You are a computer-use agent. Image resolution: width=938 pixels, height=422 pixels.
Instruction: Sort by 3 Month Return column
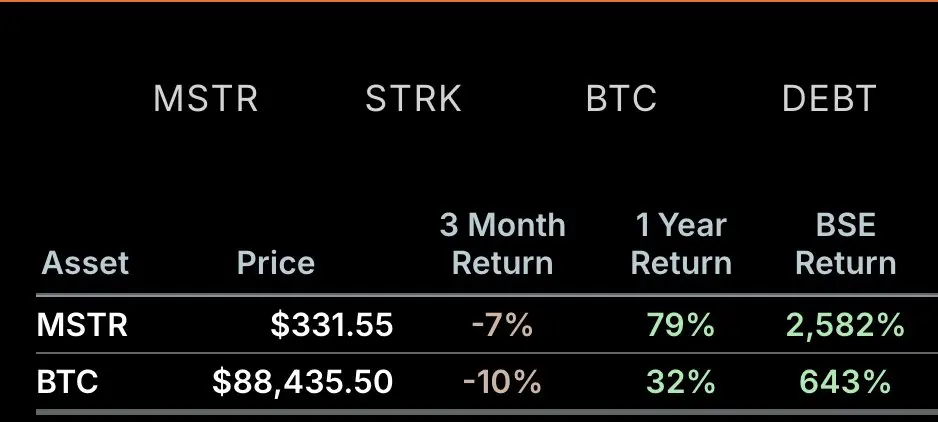click(x=502, y=244)
